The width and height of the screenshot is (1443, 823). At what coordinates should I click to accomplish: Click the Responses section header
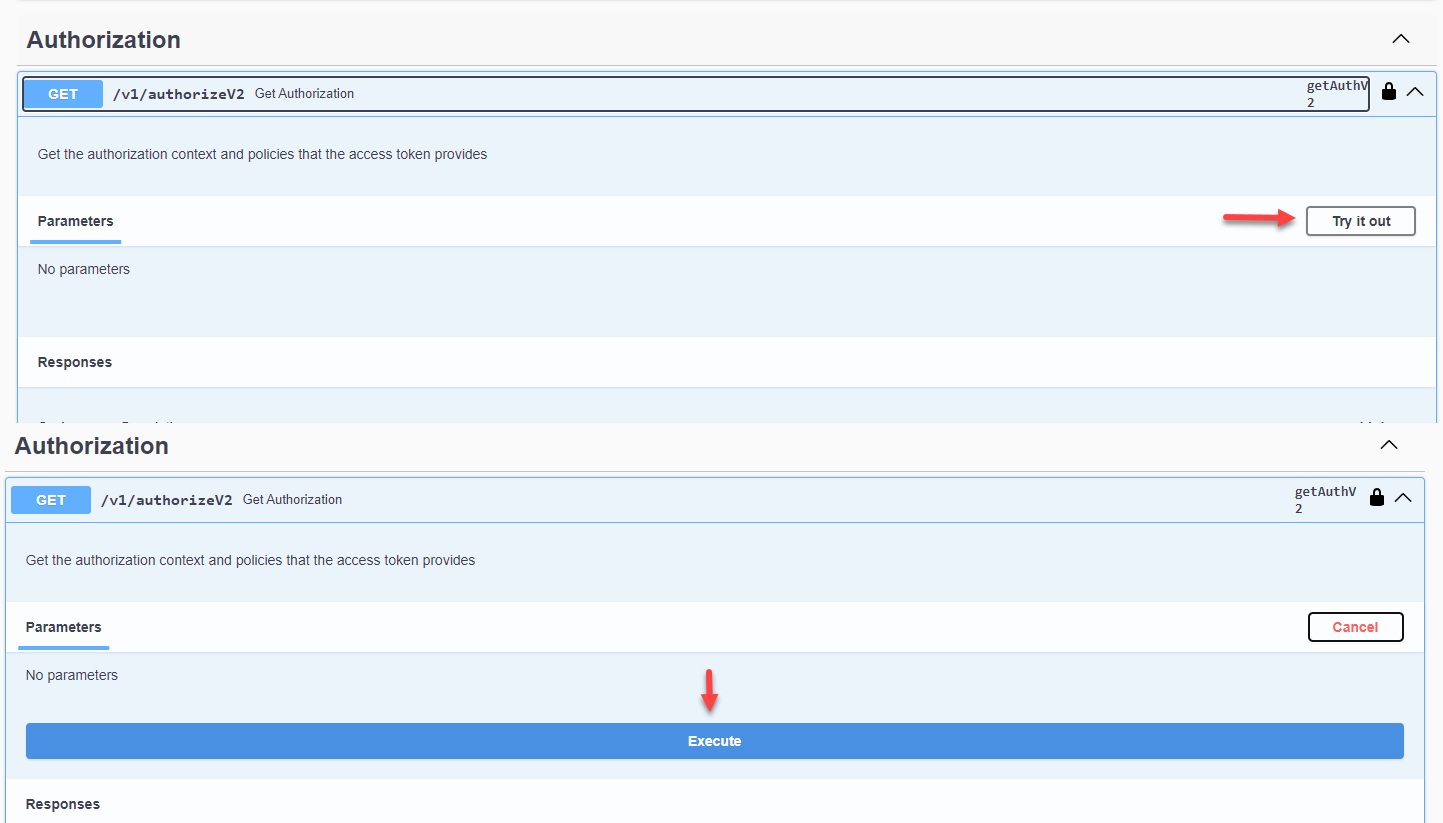74,362
